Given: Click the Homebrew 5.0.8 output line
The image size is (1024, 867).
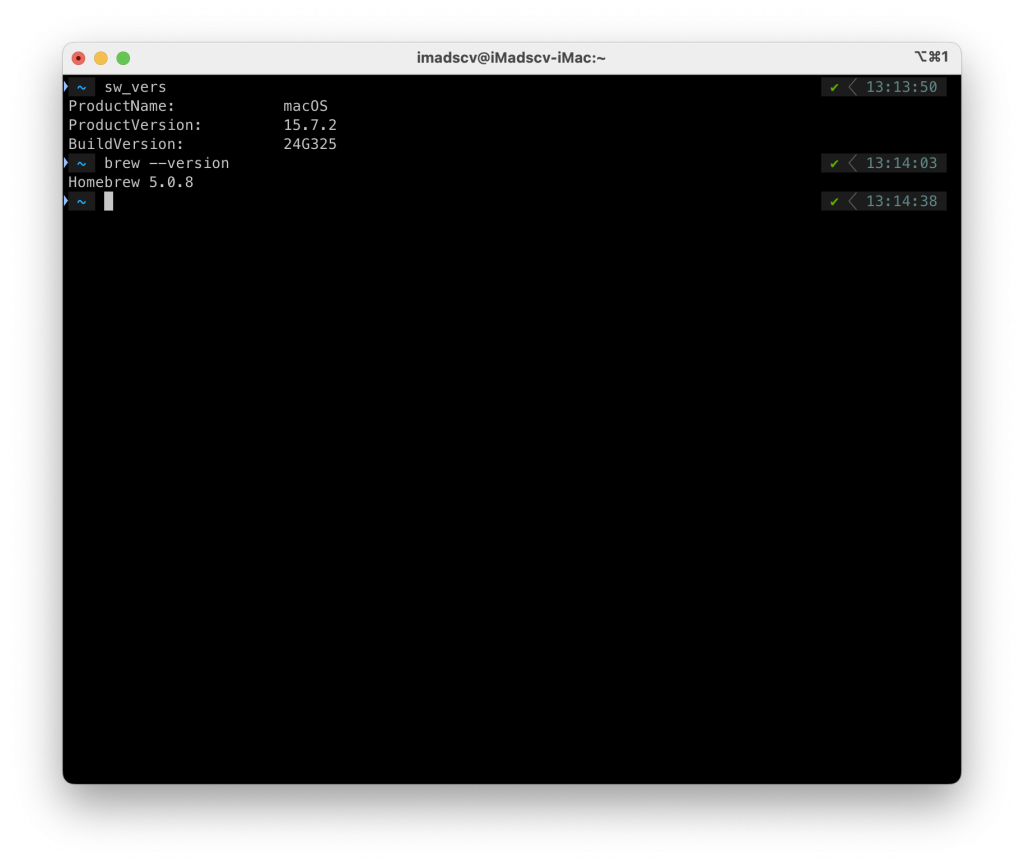Looking at the screenshot, I should pos(130,183).
